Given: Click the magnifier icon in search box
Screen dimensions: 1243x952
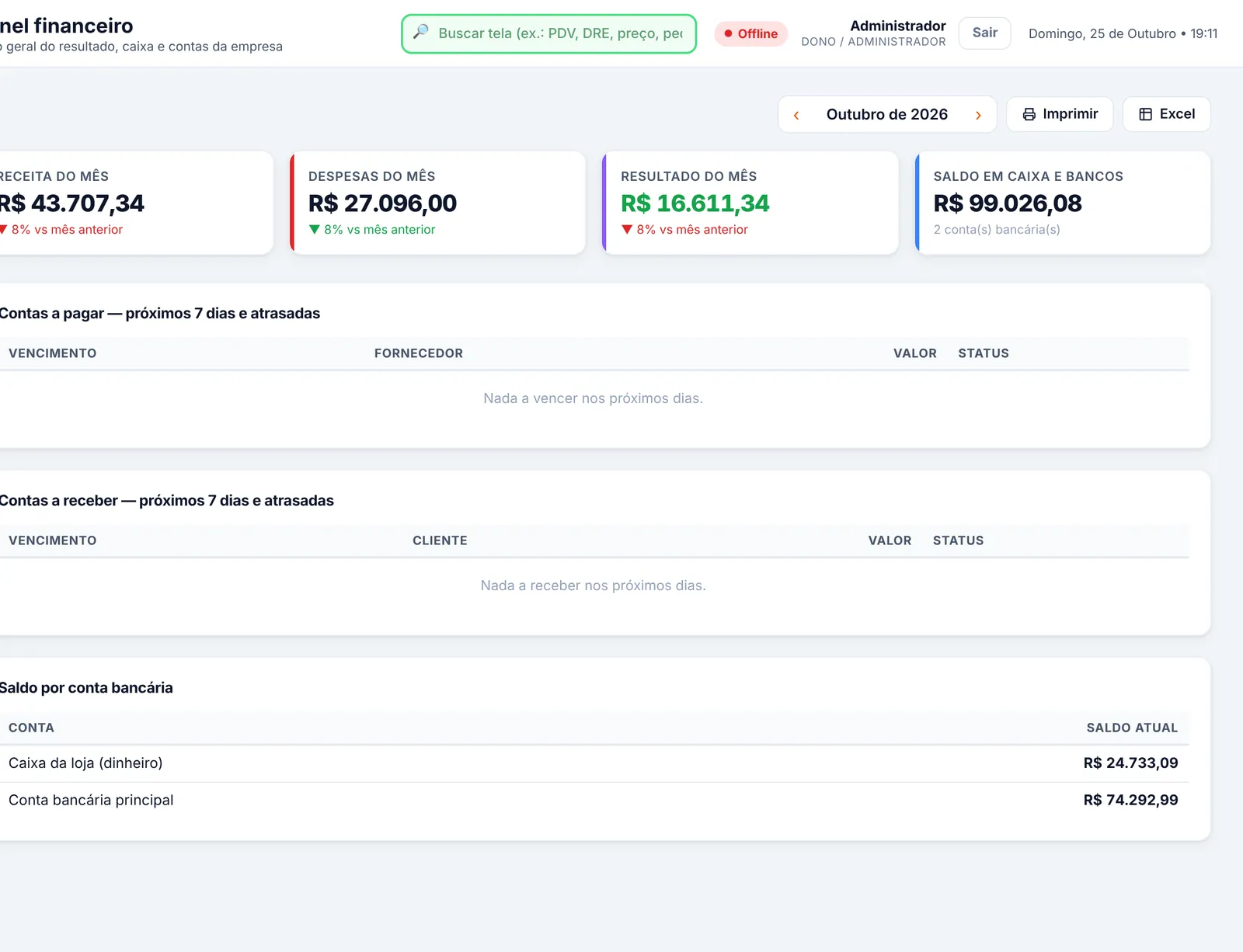Looking at the screenshot, I should [420, 33].
